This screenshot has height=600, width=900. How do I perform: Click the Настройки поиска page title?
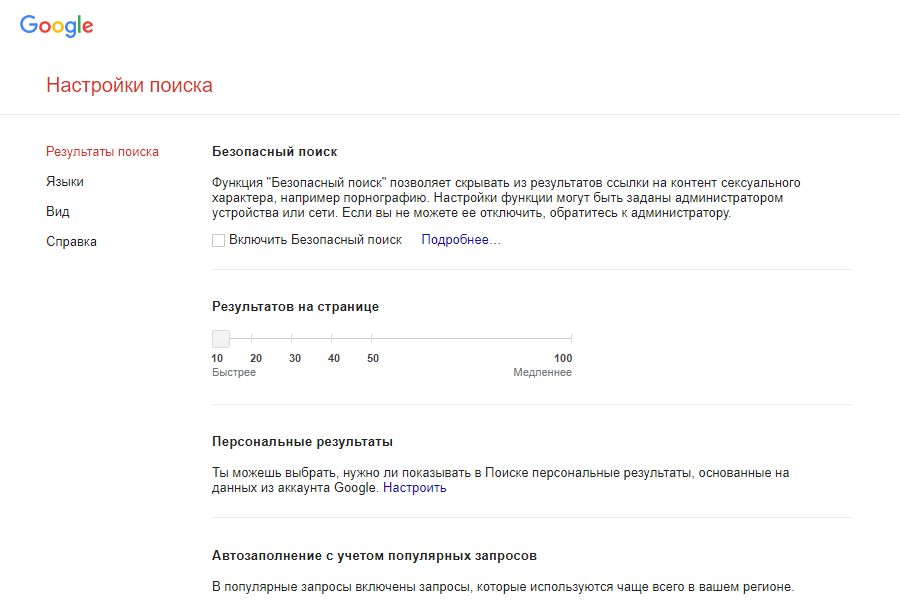pyautogui.click(x=129, y=85)
